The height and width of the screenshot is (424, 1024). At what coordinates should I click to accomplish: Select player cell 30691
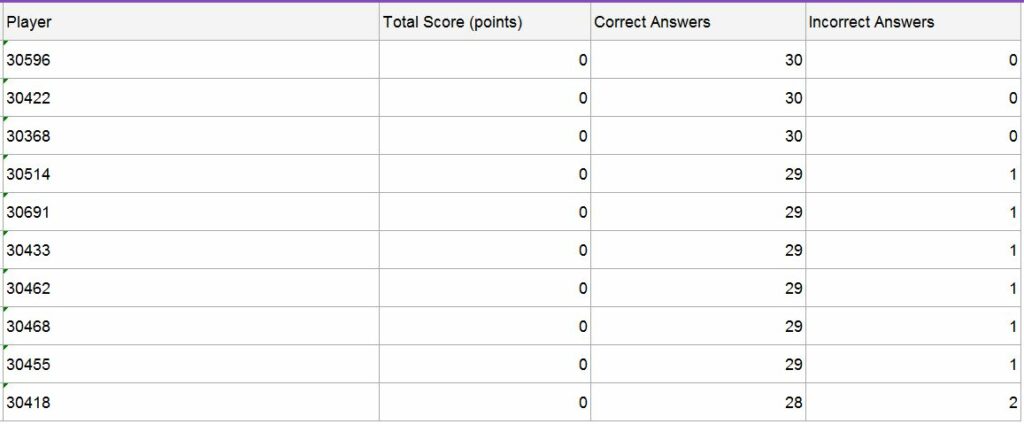(x=190, y=212)
